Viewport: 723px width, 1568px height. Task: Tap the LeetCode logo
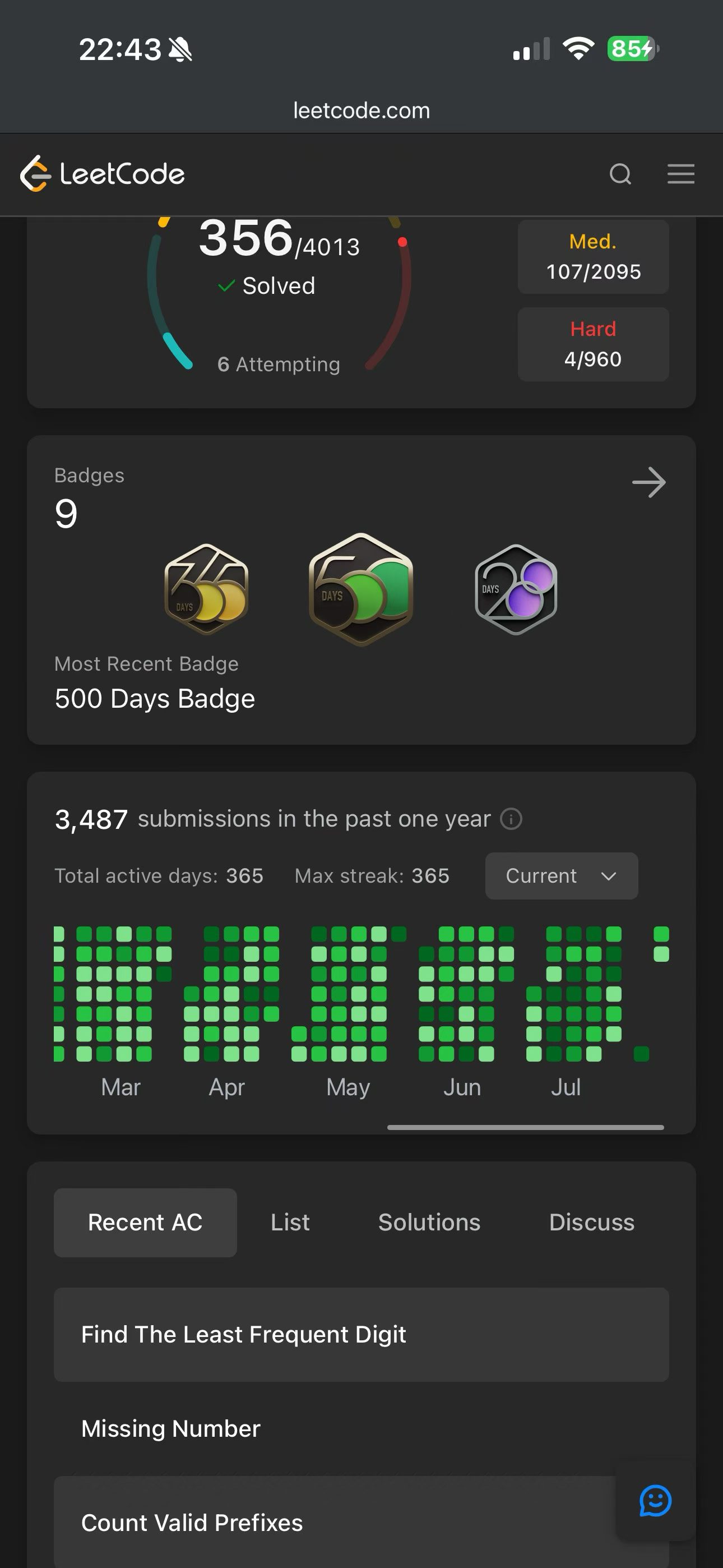coord(102,174)
